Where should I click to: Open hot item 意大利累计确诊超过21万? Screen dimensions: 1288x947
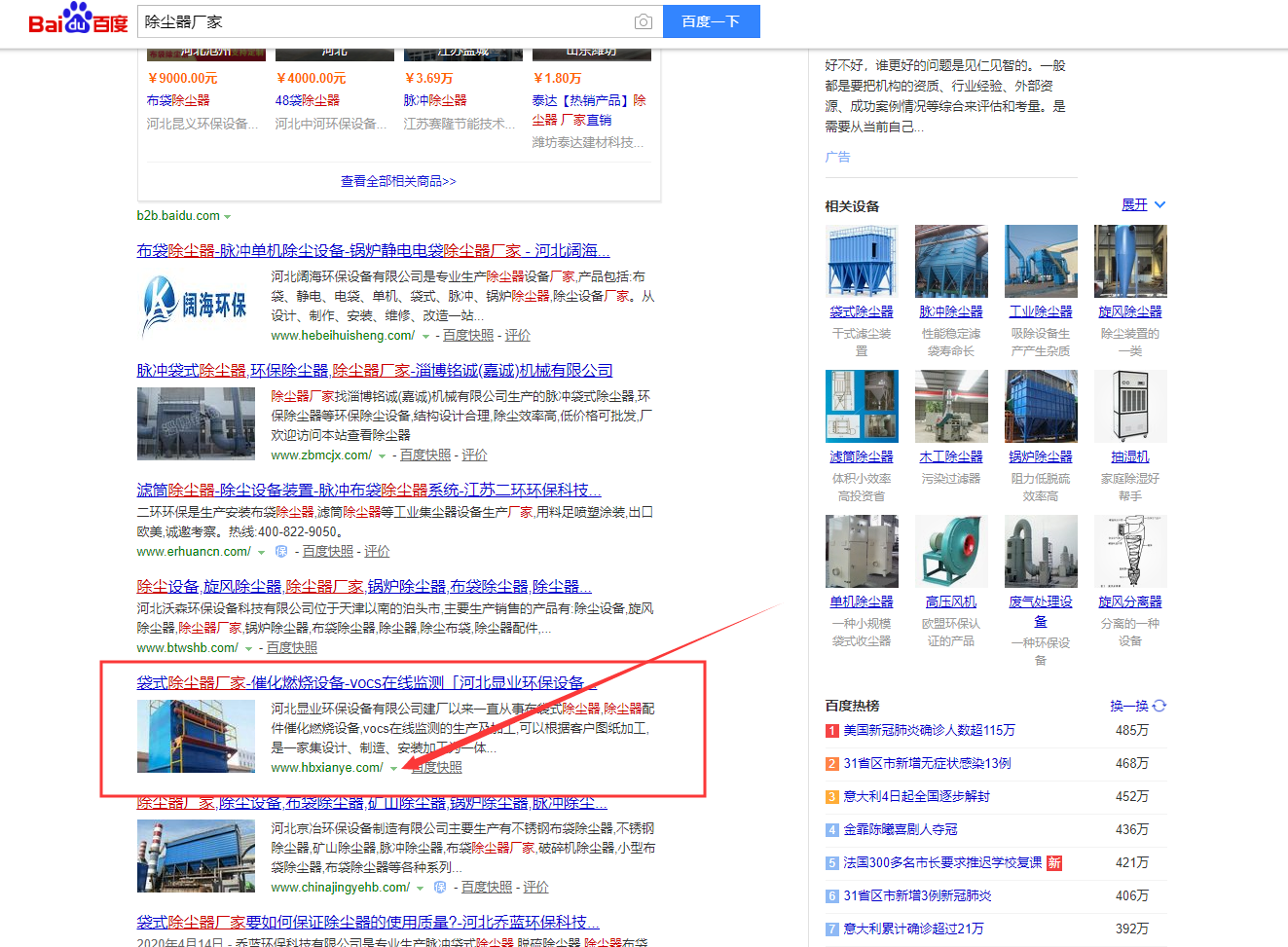[x=913, y=929]
